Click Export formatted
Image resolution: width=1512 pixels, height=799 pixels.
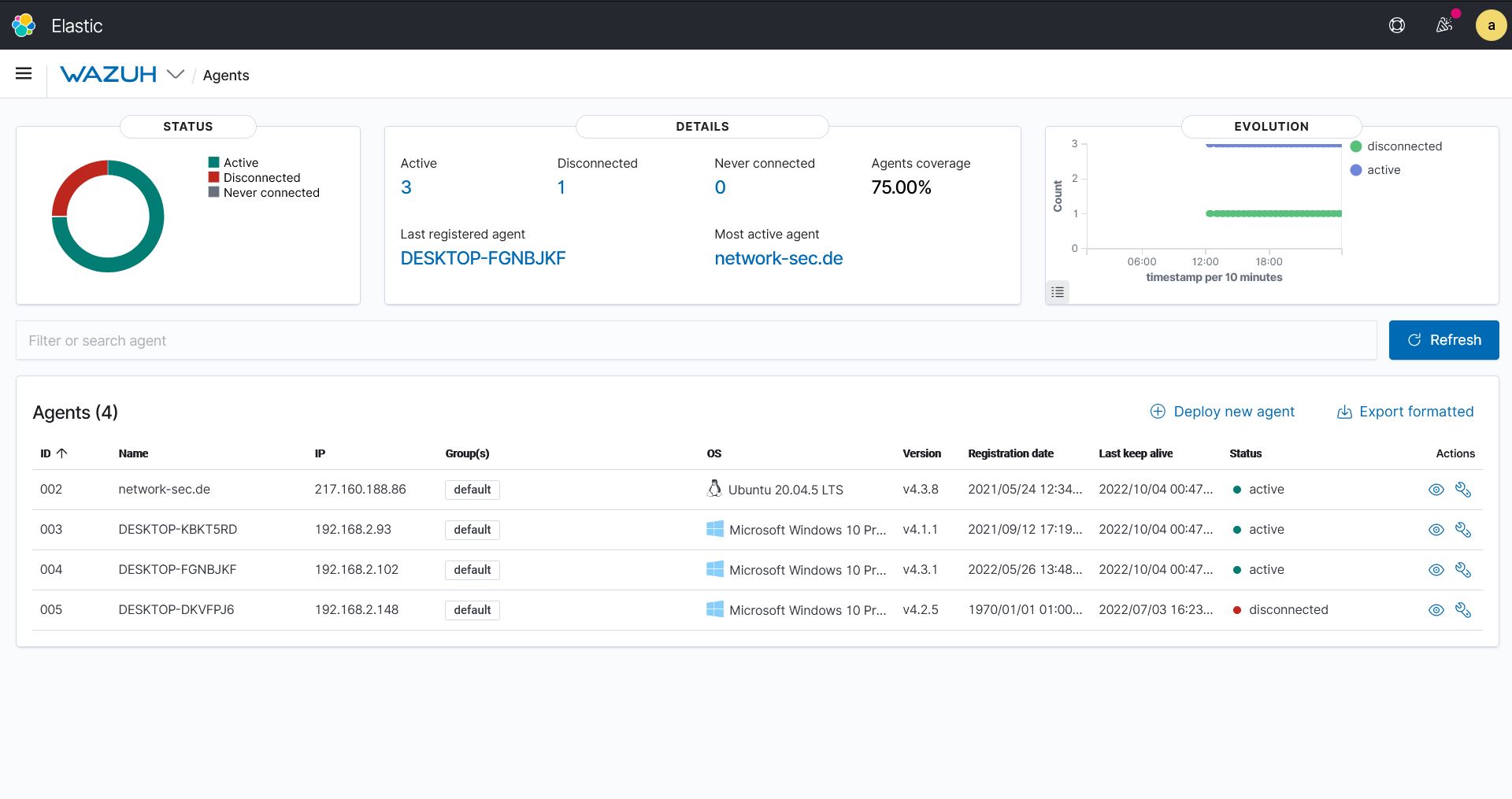1405,412
